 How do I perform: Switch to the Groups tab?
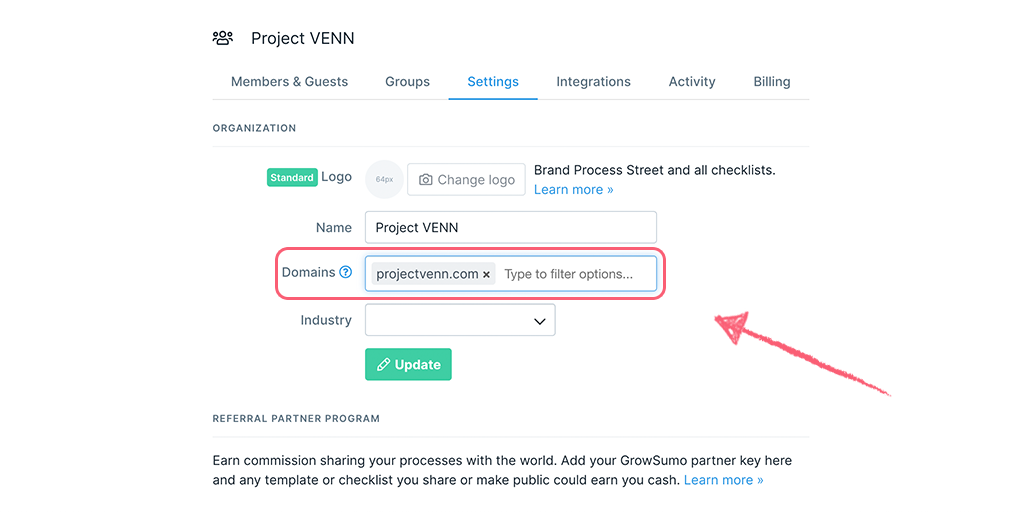(408, 82)
